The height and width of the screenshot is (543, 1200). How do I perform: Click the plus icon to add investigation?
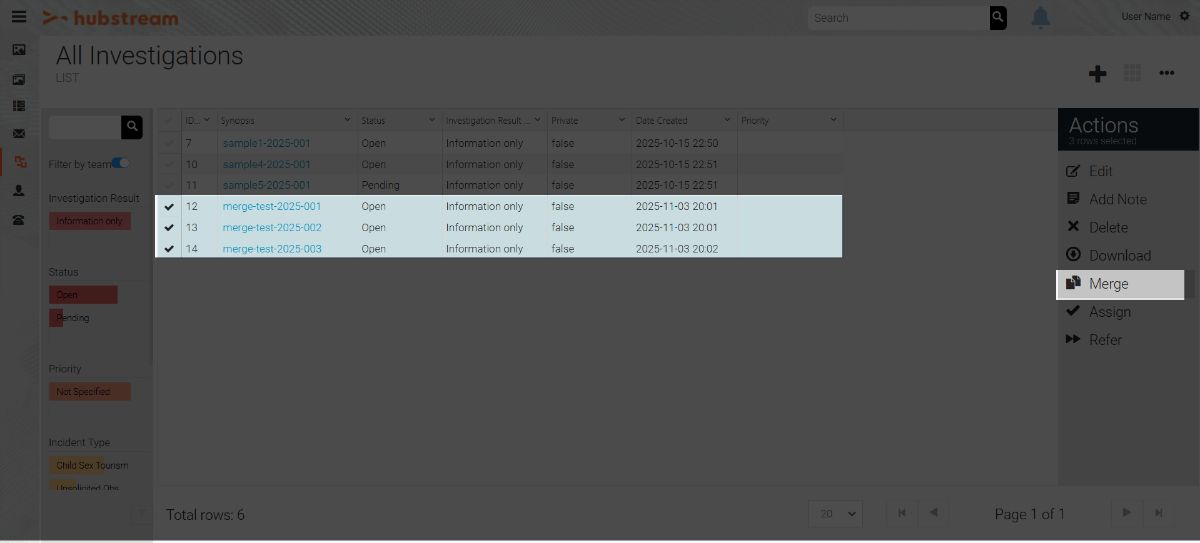(1097, 73)
